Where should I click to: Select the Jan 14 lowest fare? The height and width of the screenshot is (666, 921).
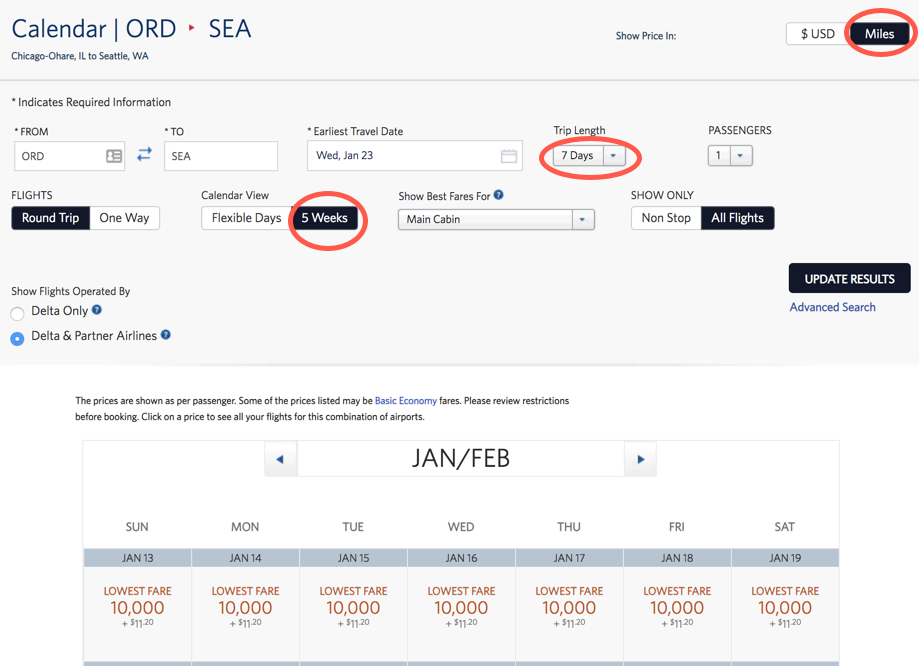tap(246, 607)
